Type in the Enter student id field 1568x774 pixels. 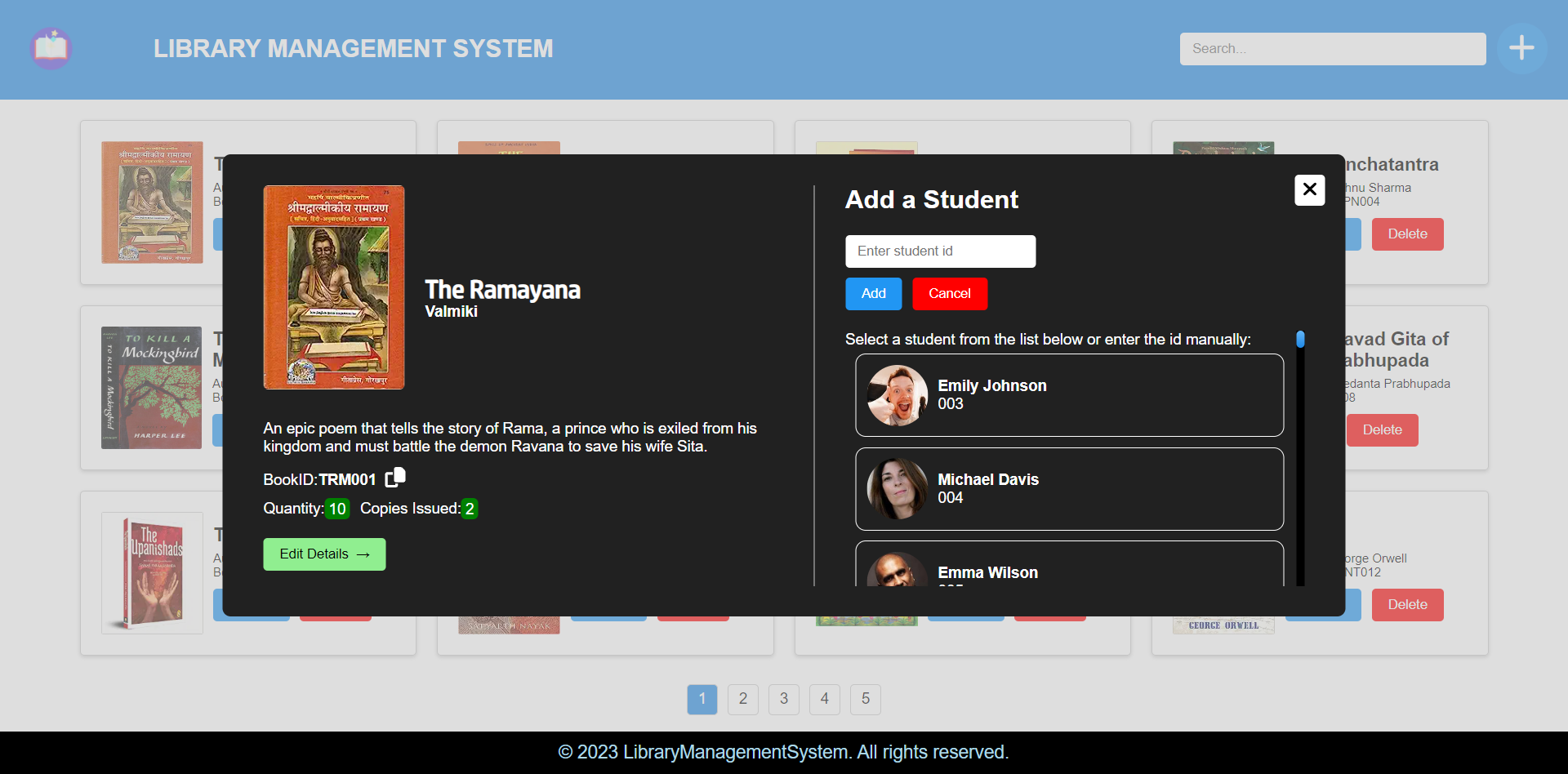click(940, 251)
